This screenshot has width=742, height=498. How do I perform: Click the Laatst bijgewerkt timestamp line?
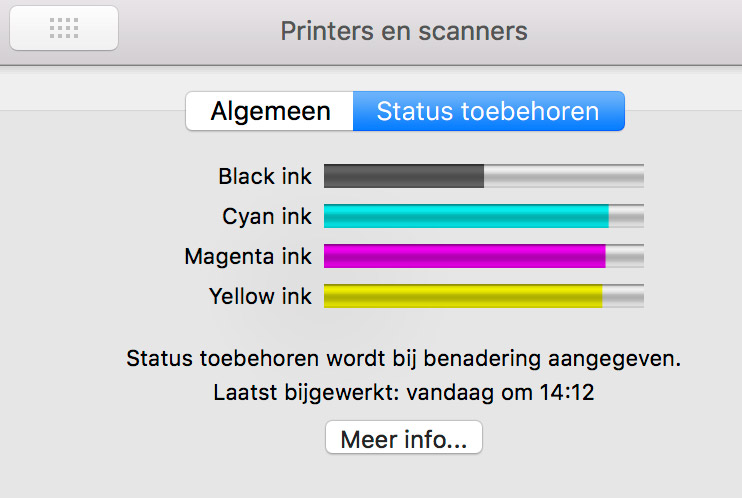point(404,393)
